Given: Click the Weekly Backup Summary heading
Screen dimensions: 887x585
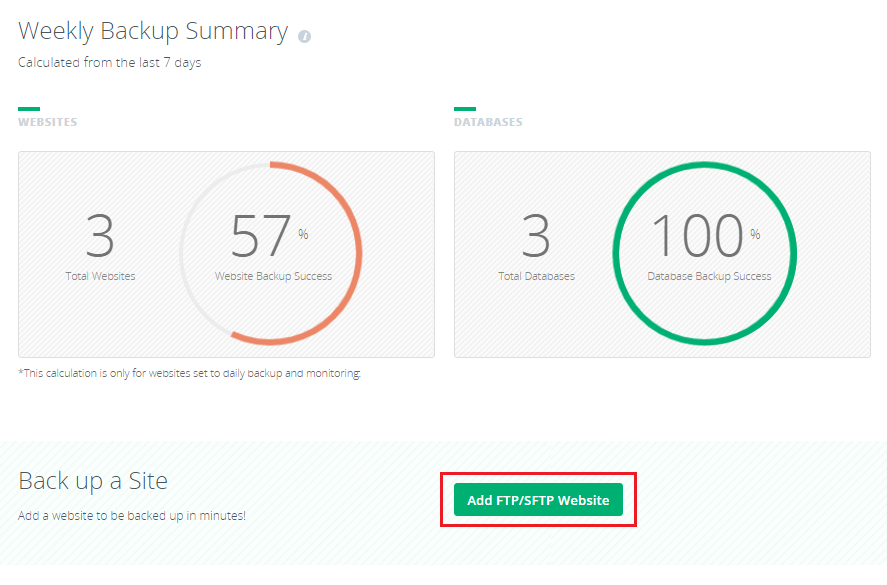Looking at the screenshot, I should pyautogui.click(x=153, y=31).
